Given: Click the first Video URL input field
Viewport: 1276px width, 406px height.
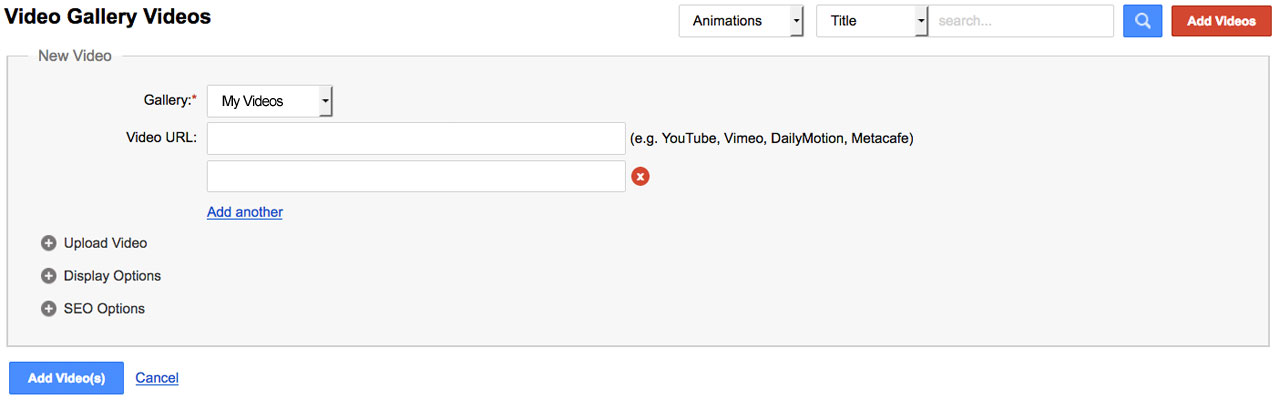Looking at the screenshot, I should point(416,139).
